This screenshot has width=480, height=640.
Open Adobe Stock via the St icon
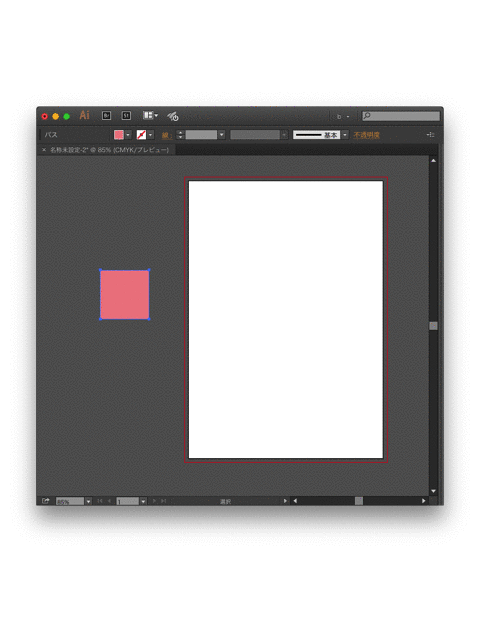click(127, 116)
